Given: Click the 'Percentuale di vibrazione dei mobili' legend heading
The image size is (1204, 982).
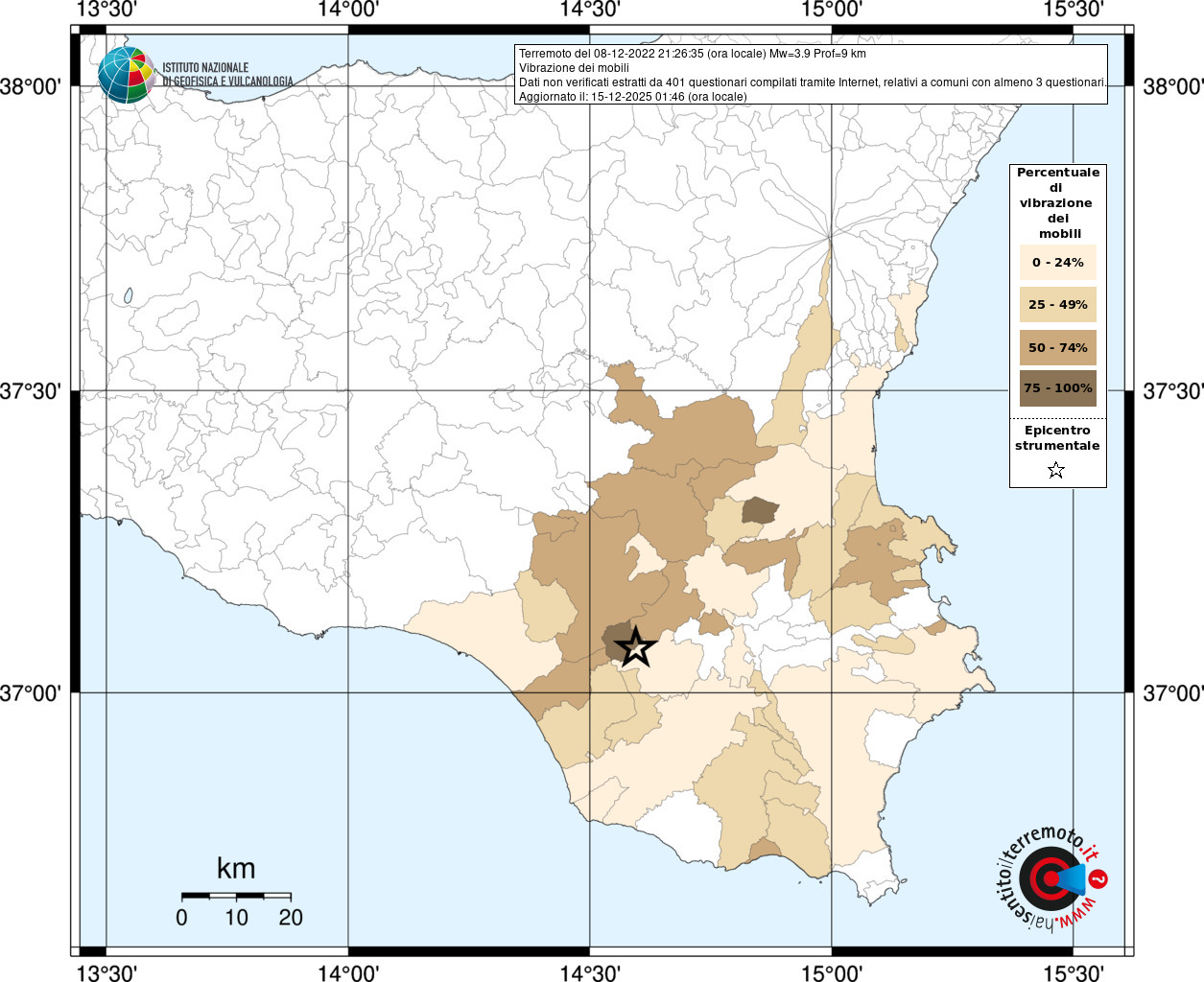Looking at the screenshot, I should coord(1057,203).
